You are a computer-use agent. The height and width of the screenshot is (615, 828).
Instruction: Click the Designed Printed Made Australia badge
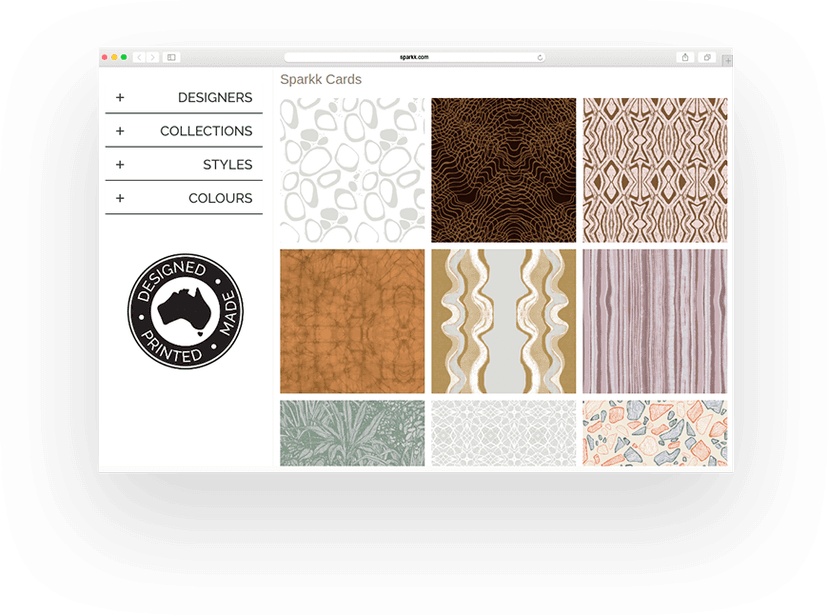[x=185, y=311]
